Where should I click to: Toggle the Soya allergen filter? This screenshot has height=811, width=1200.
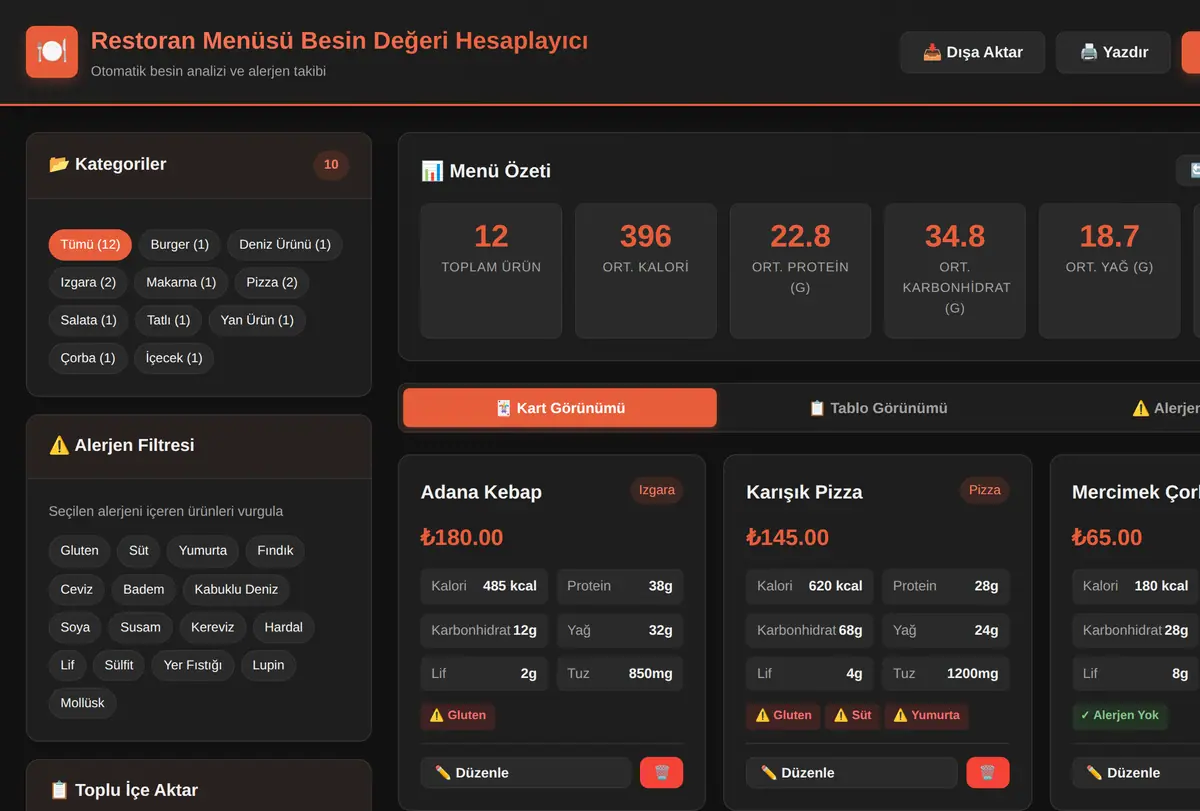pos(75,627)
